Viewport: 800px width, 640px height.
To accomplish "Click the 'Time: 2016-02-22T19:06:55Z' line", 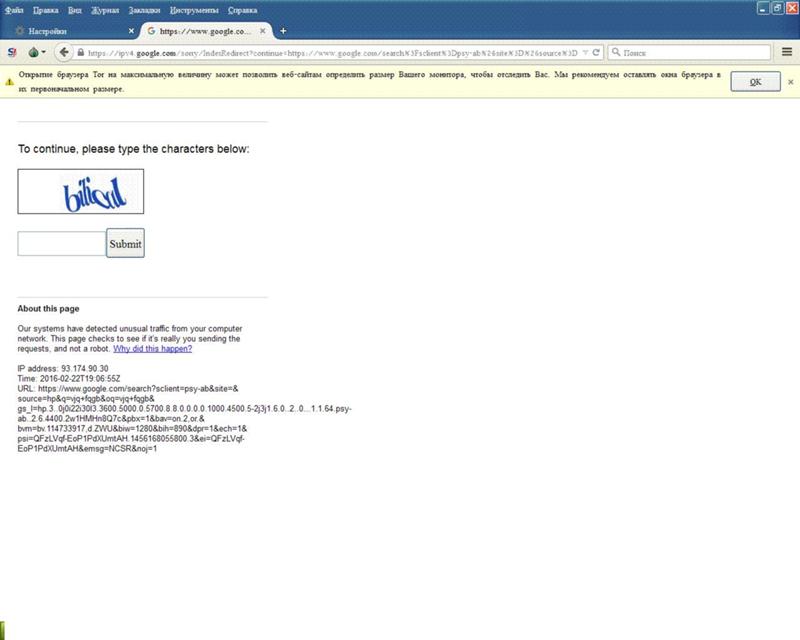I will [x=69, y=379].
